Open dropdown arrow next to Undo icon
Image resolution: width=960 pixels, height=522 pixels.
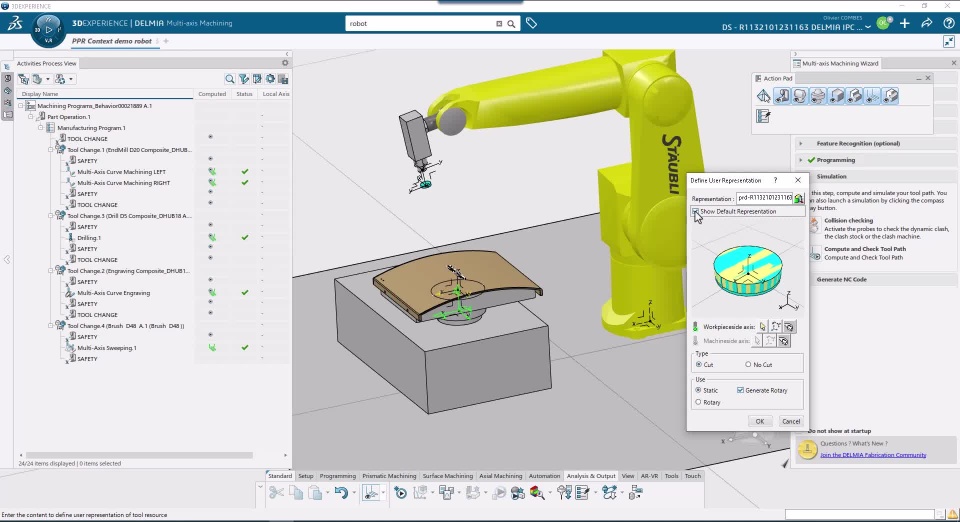[354, 493]
